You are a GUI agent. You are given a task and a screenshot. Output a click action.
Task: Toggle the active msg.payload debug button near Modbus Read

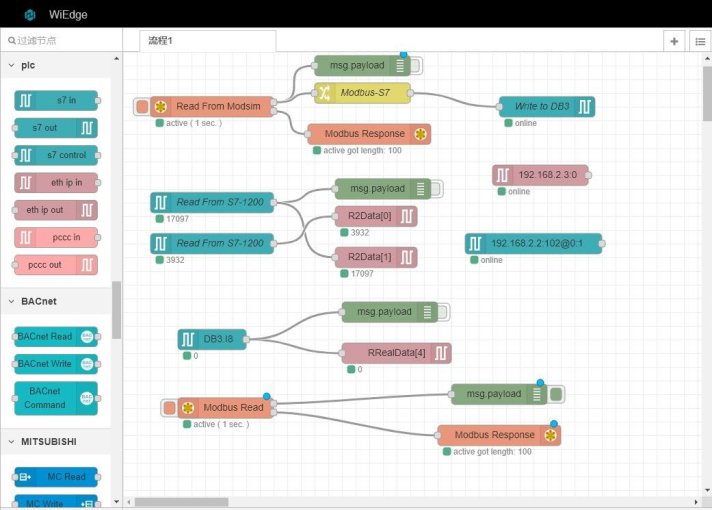[556, 394]
